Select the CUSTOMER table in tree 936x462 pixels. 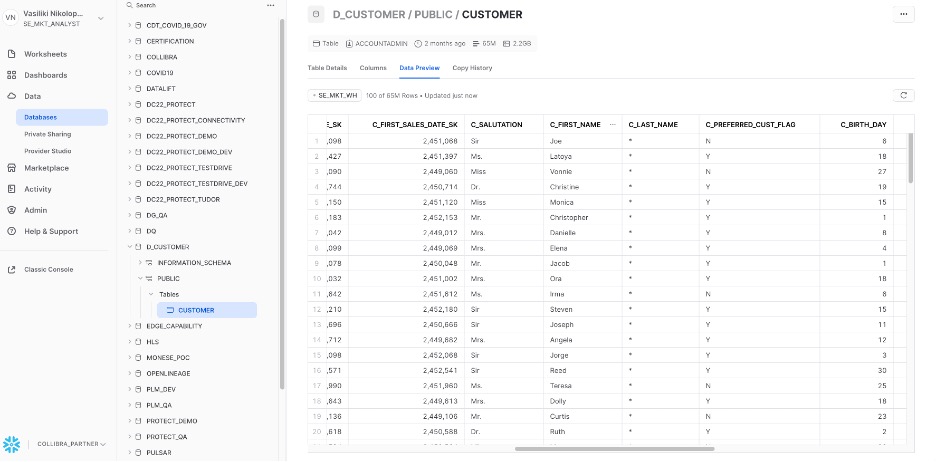pyautogui.click(x=196, y=310)
